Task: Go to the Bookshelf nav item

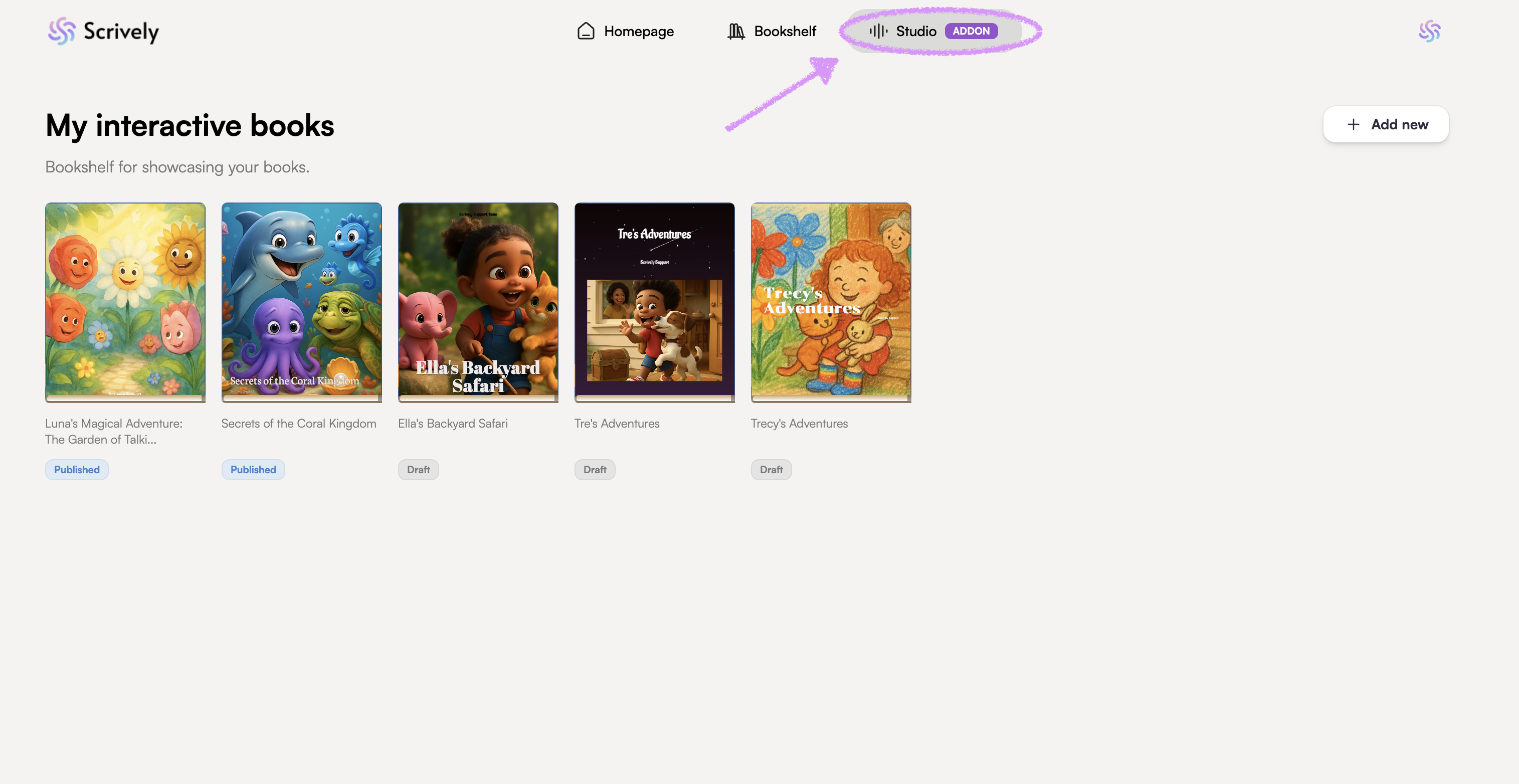Action: tap(784, 31)
